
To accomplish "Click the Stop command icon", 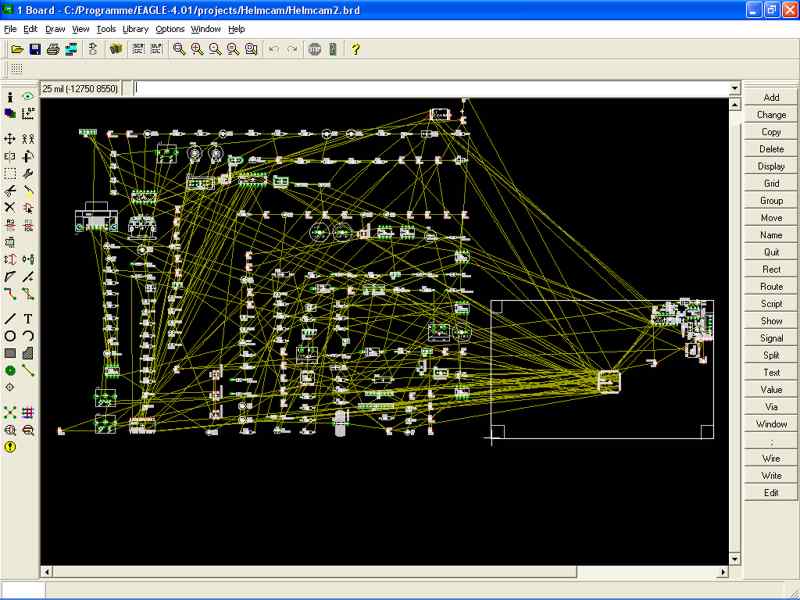I will click(x=315, y=49).
